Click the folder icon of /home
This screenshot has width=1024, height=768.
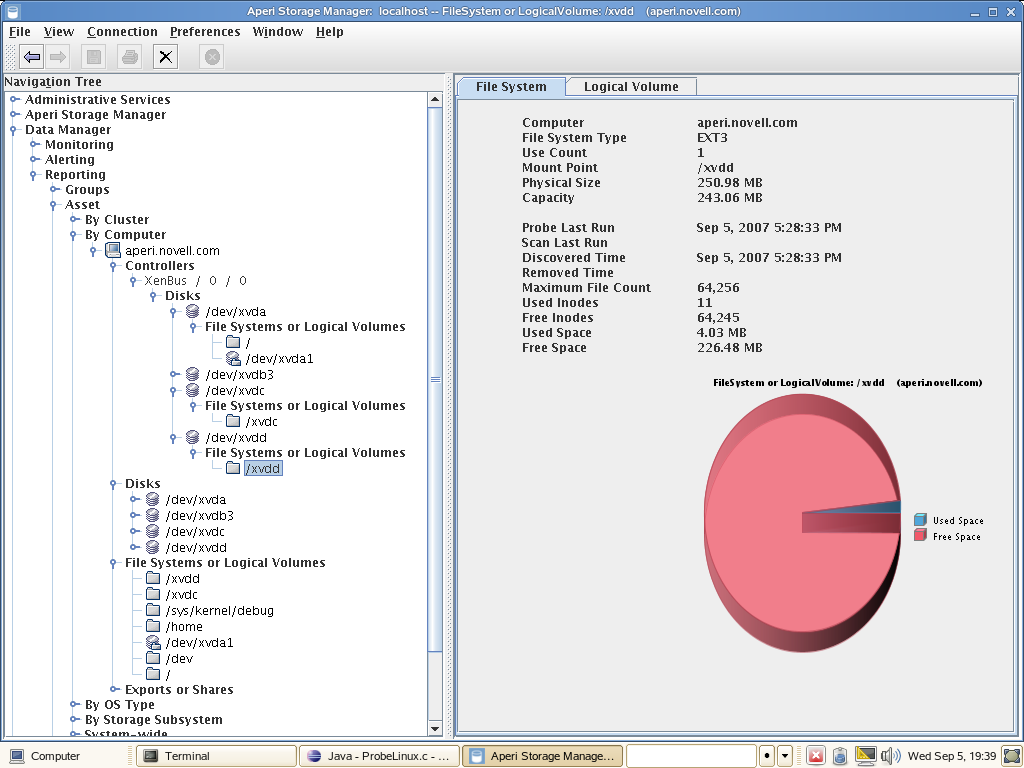(x=153, y=626)
